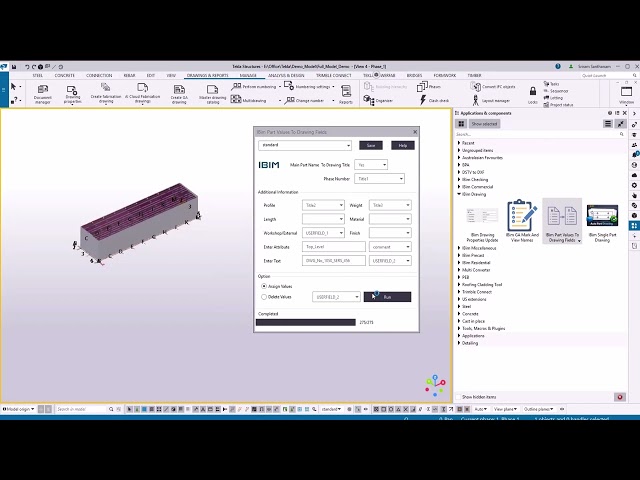
Task: Click the undo icon in title bar
Action: [27, 67]
